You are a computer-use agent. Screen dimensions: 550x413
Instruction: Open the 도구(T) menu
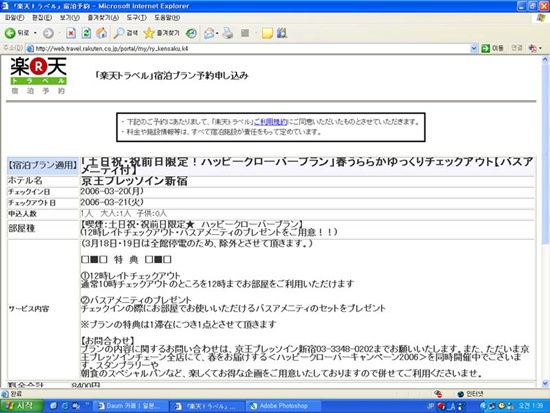tap(136, 18)
